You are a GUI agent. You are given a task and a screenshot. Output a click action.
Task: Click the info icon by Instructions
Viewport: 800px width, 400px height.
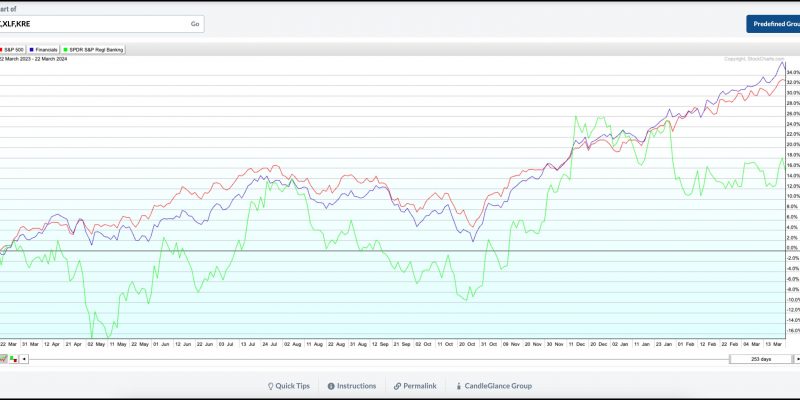point(331,386)
